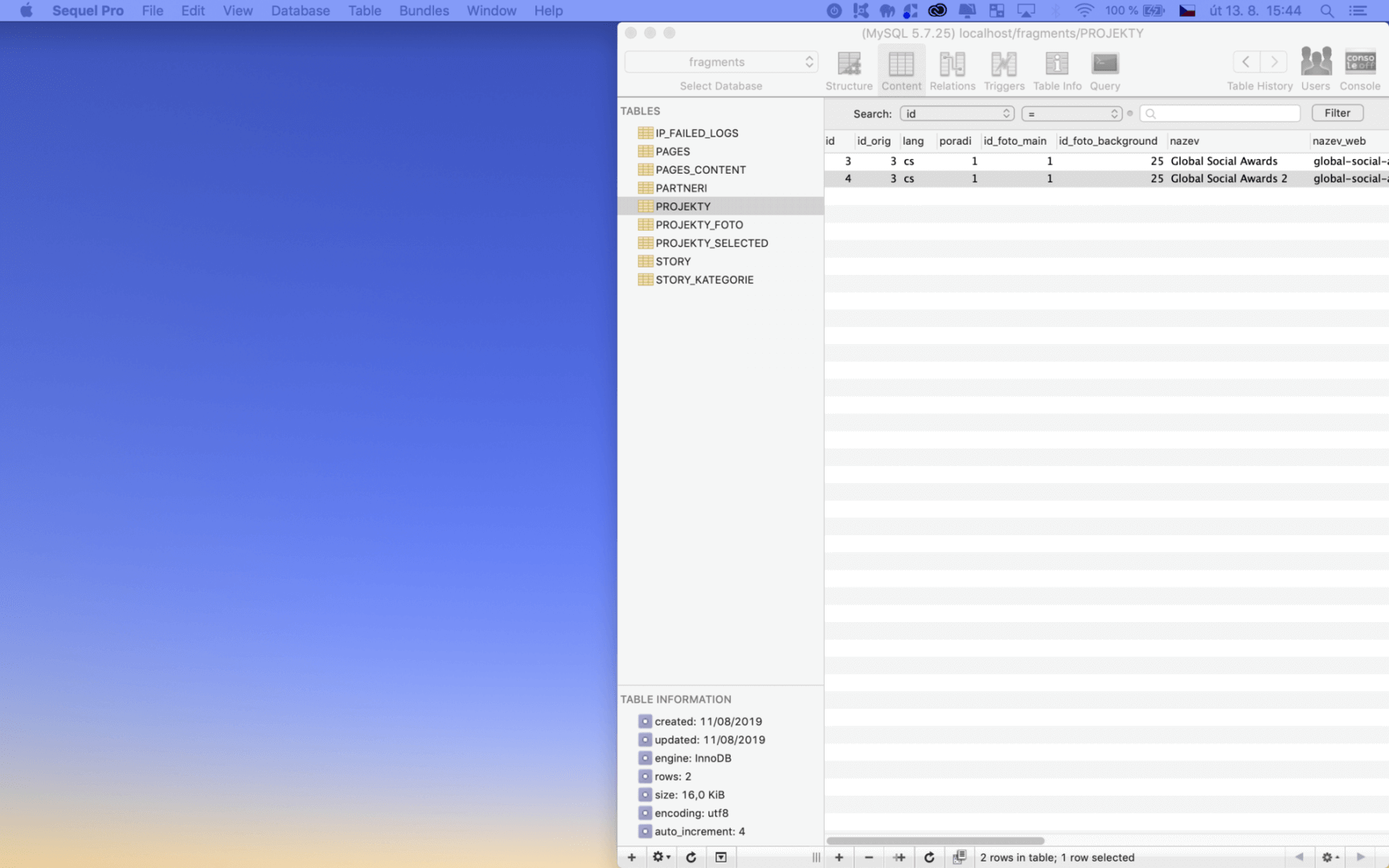The image size is (1389, 868).
Task: Click the duplicate row icon
Action: (x=899, y=858)
